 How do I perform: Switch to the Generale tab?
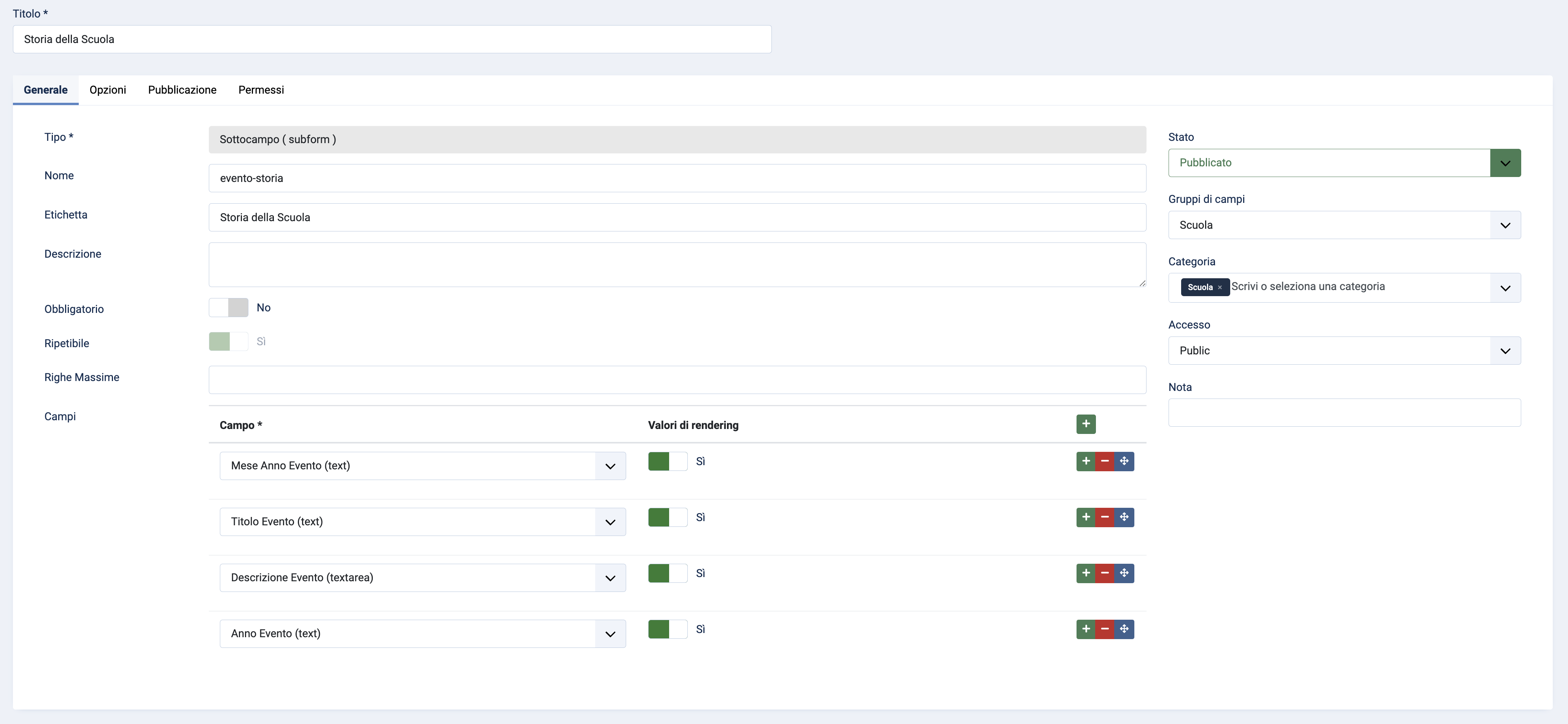tap(46, 90)
